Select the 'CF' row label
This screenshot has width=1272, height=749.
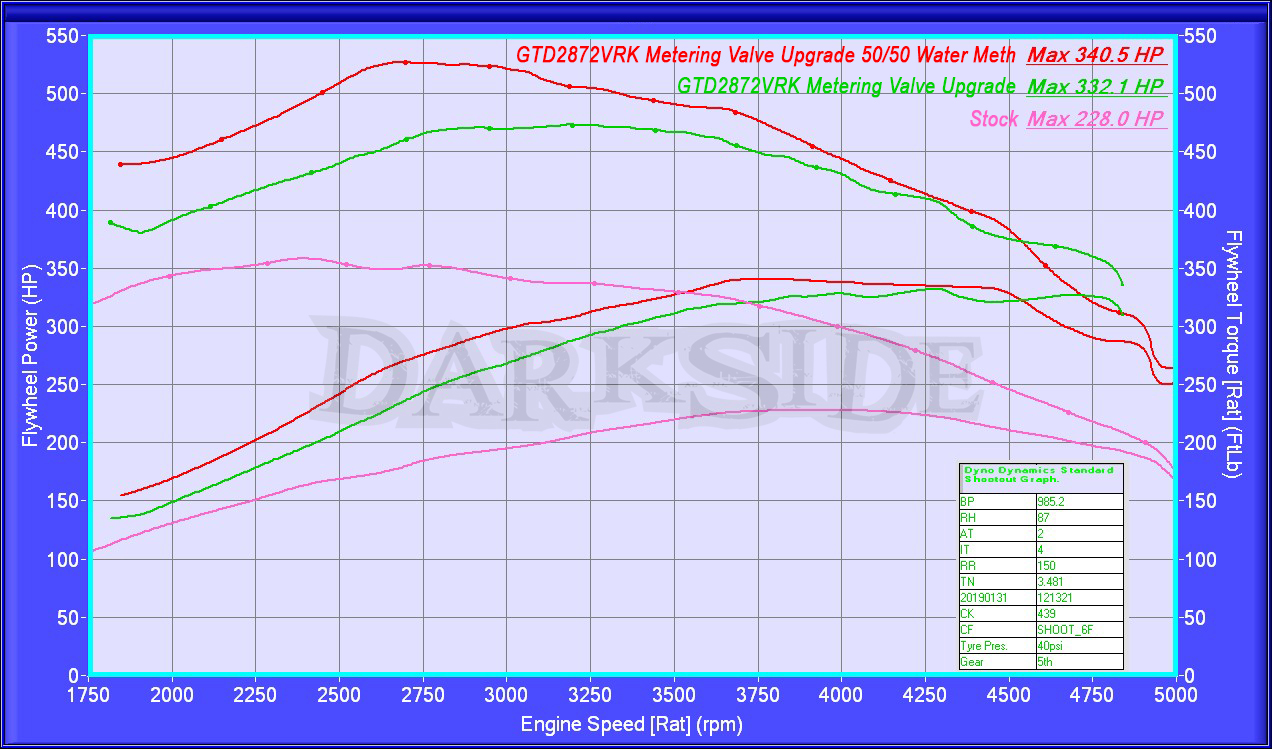tap(967, 630)
